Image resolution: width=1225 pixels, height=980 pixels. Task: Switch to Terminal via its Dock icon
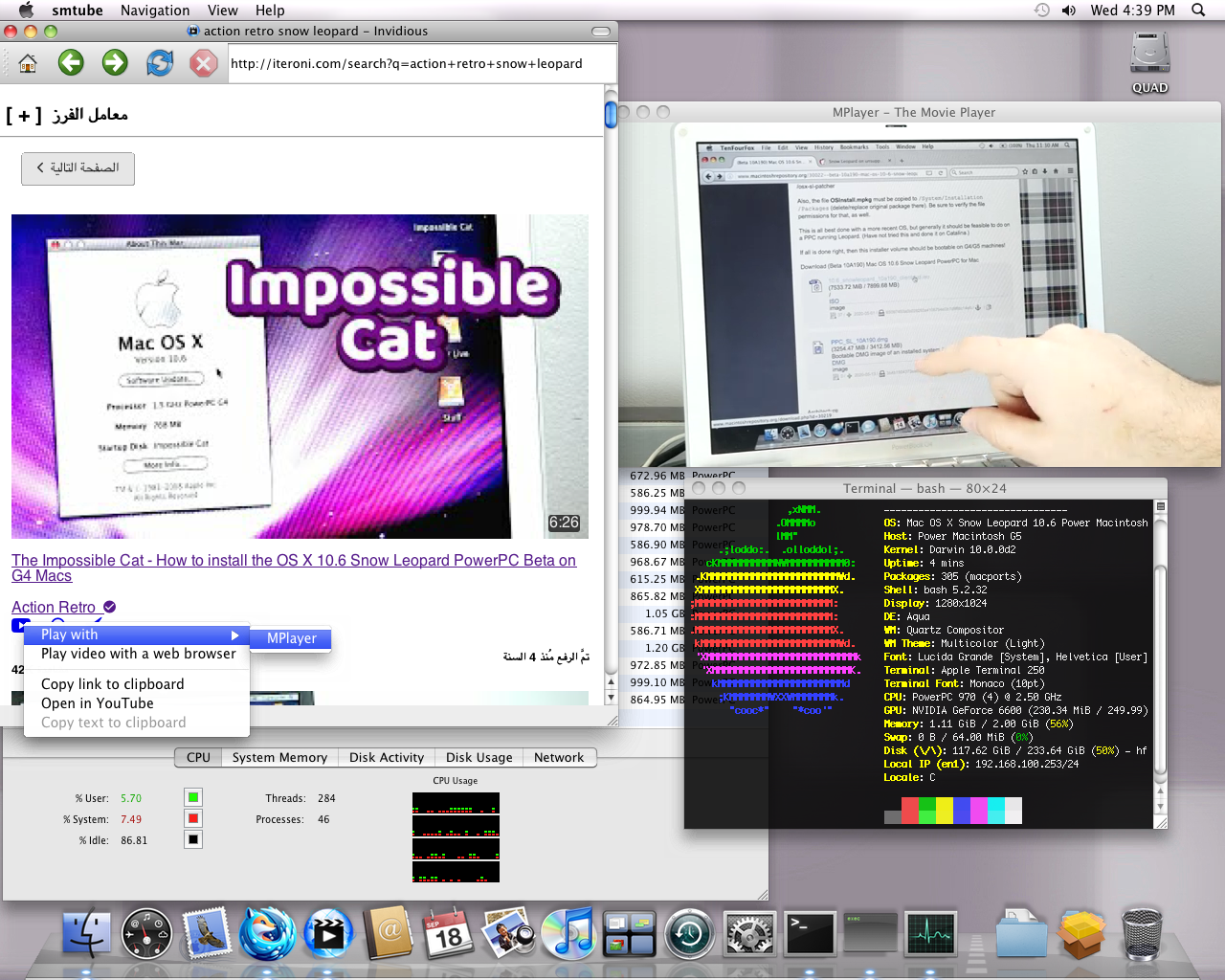810,934
